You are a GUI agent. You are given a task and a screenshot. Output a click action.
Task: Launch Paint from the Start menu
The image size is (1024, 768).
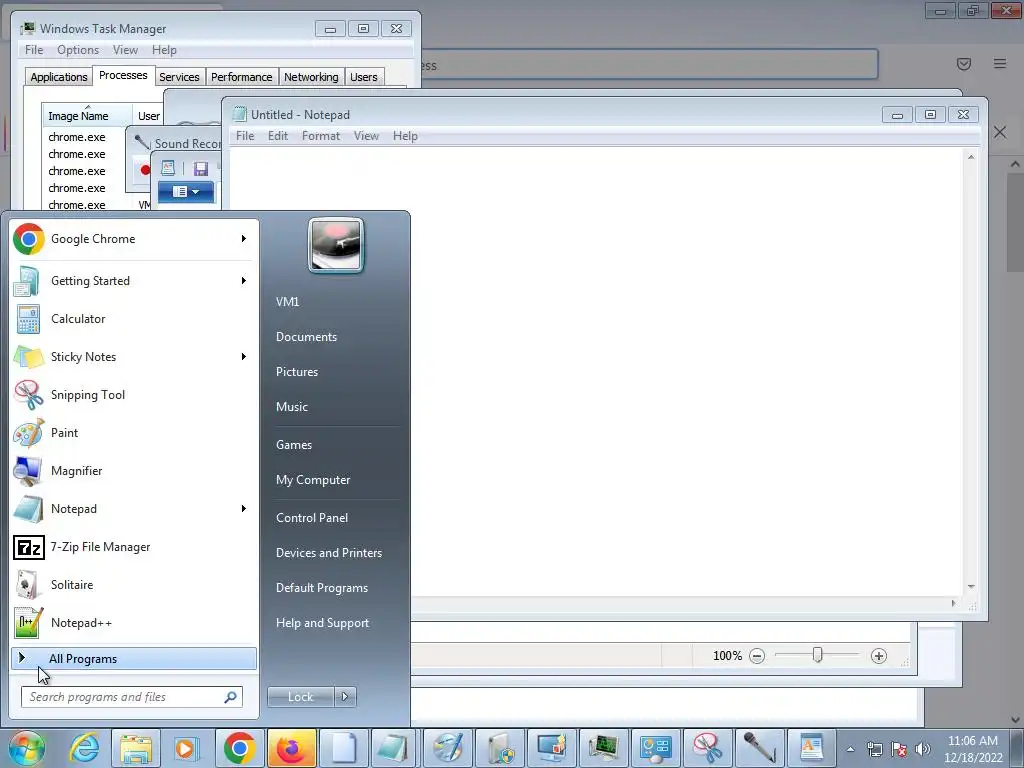[134, 432]
